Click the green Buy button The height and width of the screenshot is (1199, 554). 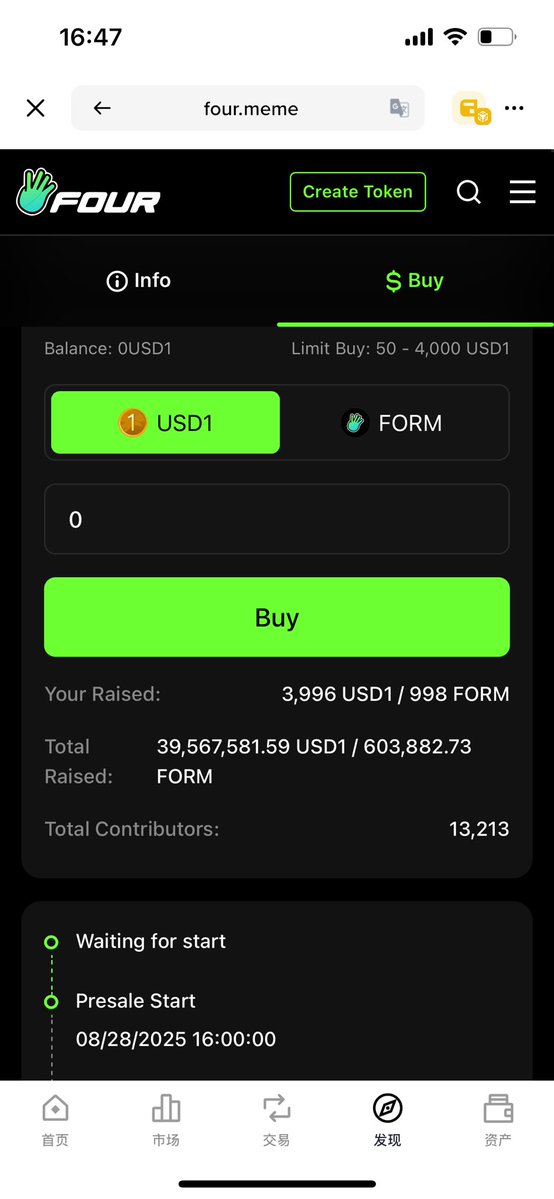click(277, 617)
